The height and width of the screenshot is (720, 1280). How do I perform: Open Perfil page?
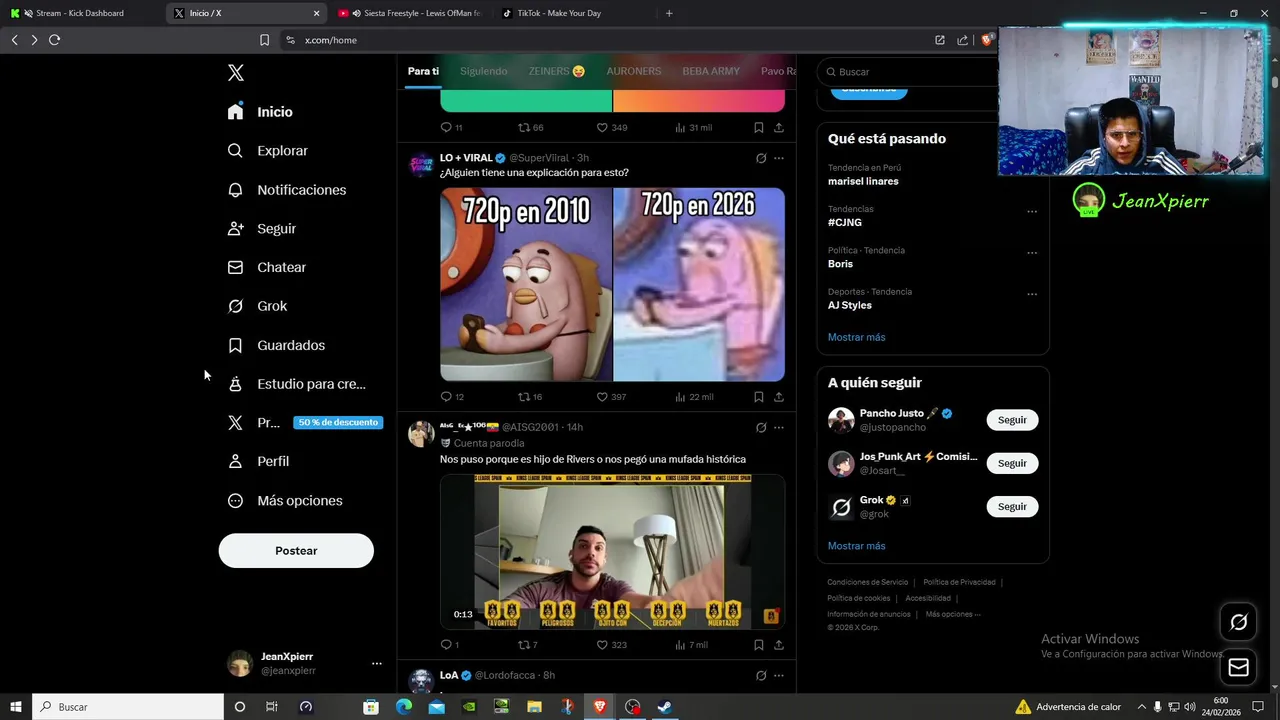[257, 461]
